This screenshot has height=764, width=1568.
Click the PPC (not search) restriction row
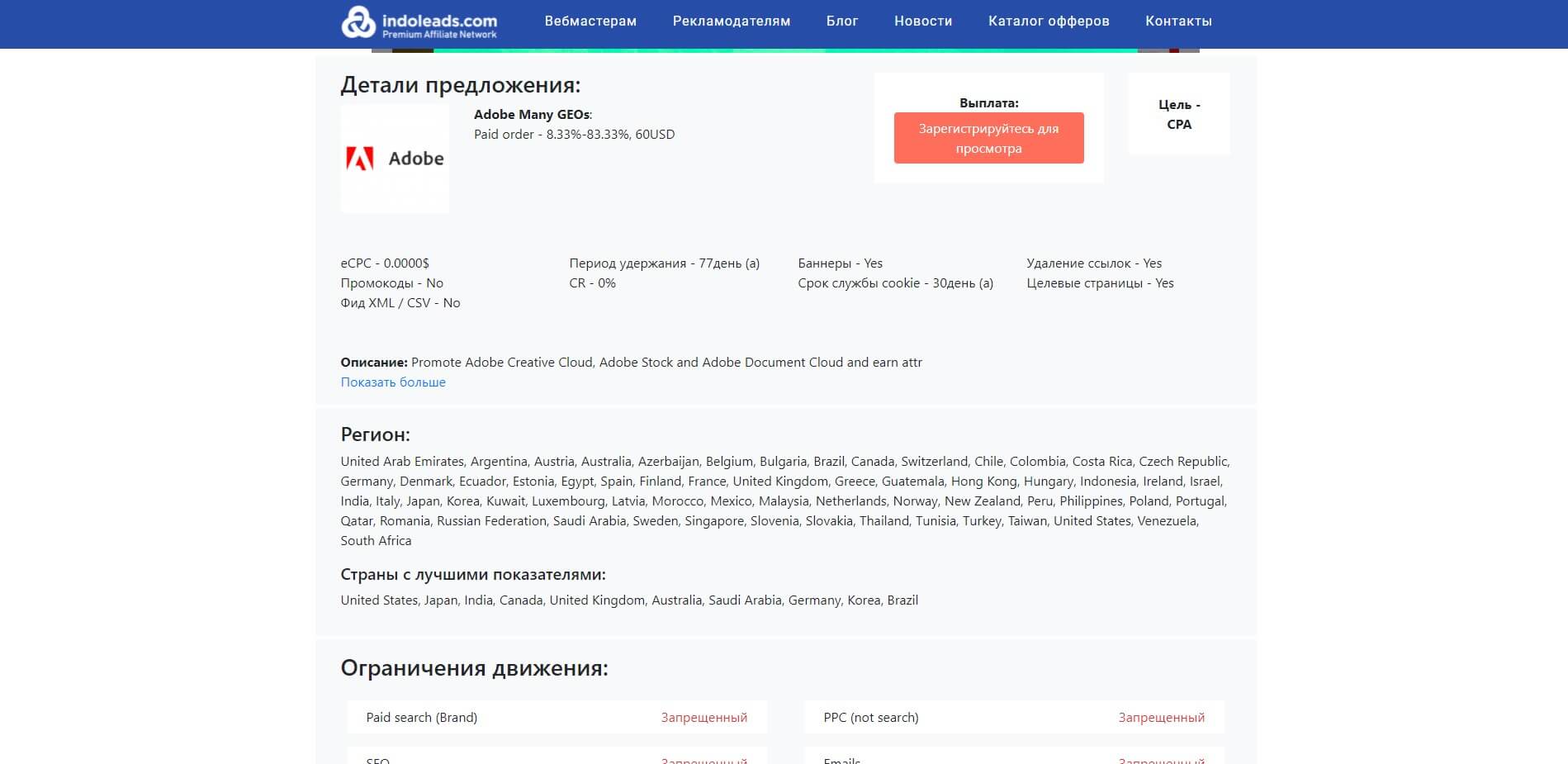1015,717
